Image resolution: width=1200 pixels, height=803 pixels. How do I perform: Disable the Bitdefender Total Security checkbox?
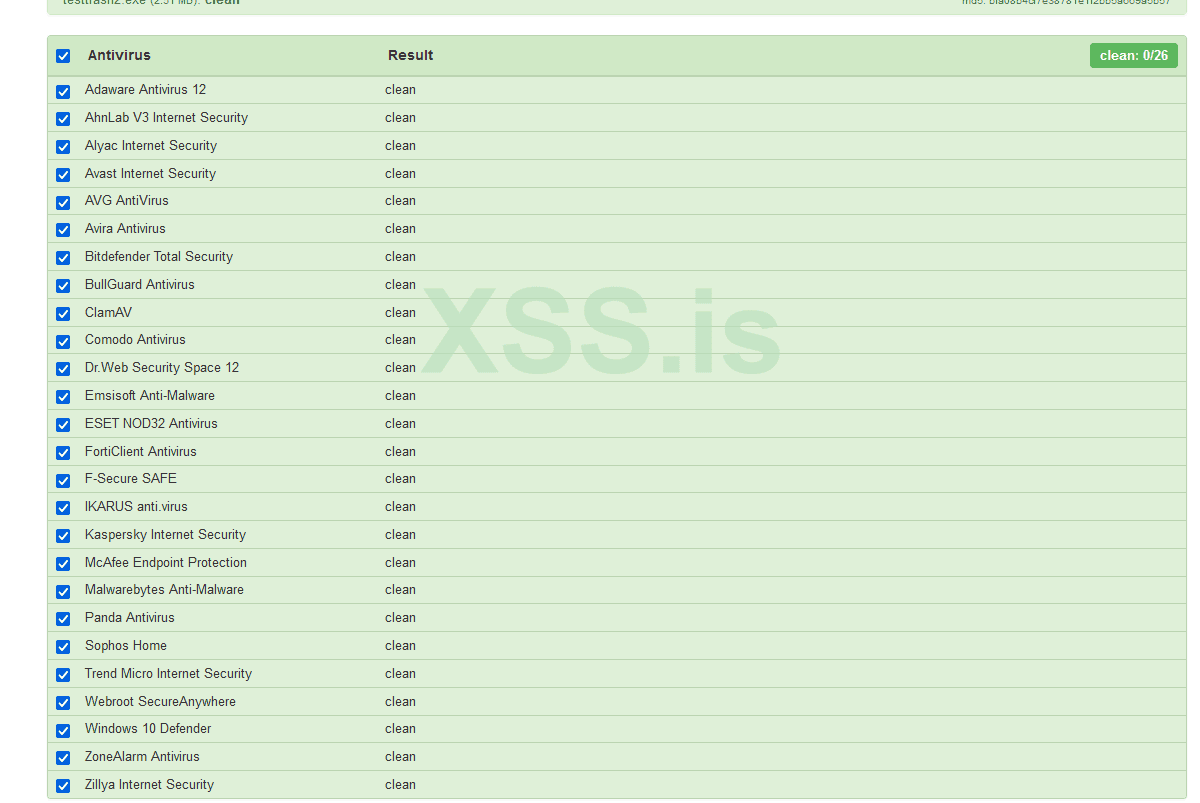pyautogui.click(x=63, y=258)
